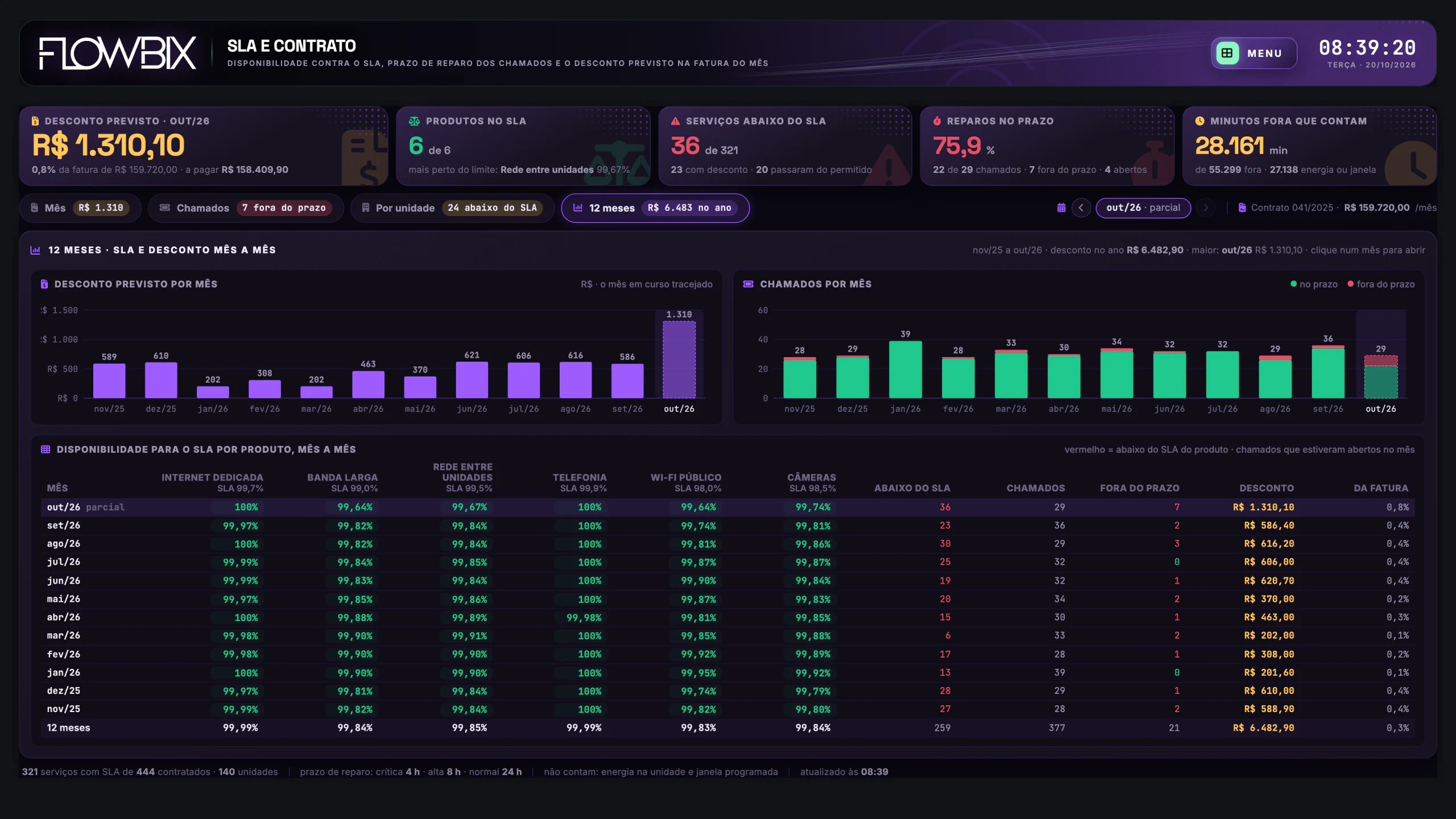This screenshot has width=1456, height=819.
Task: Open the set/26 row in the availability table
Action: coord(728,526)
